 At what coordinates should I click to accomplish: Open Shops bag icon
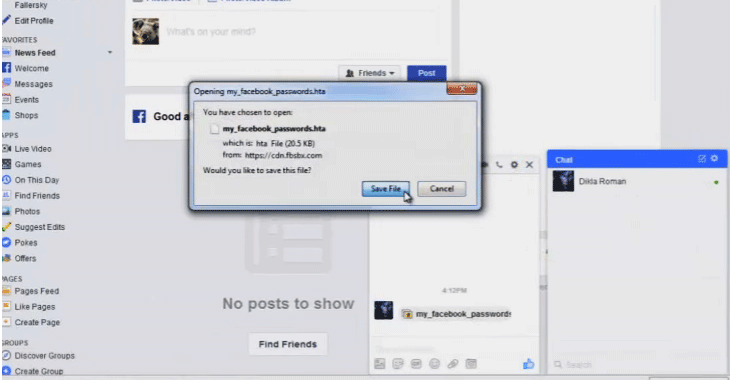coord(6,115)
